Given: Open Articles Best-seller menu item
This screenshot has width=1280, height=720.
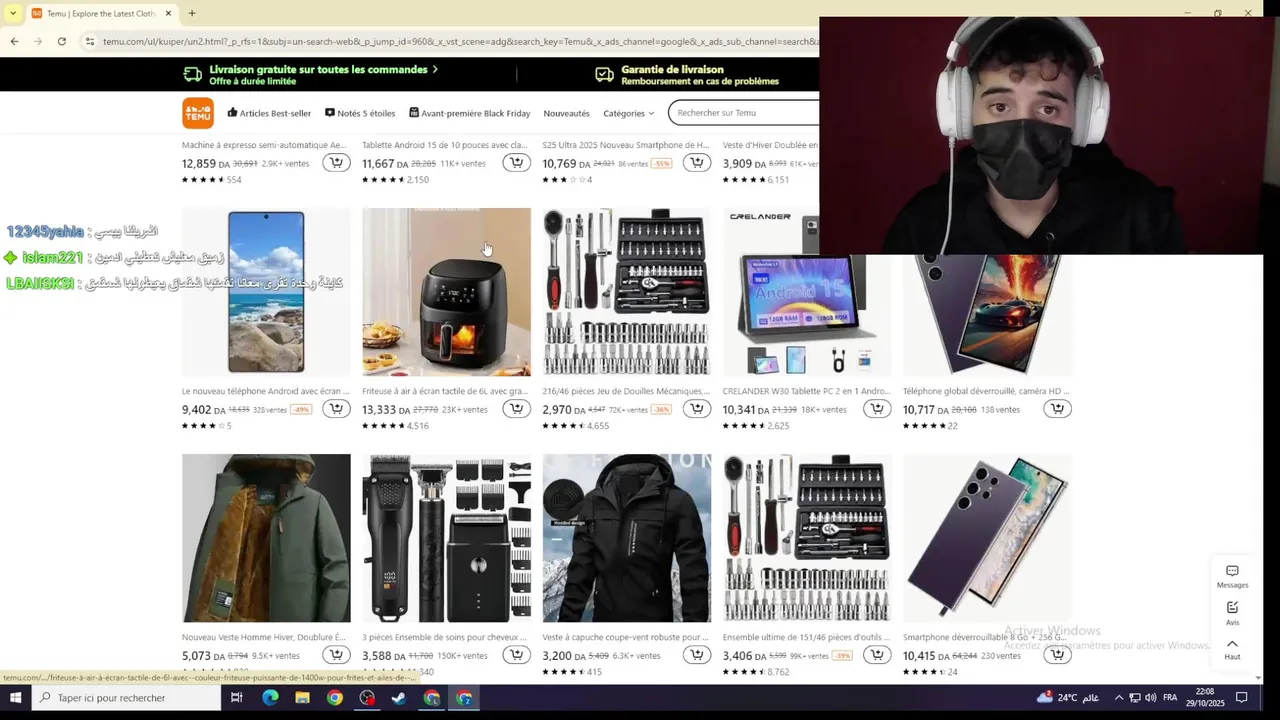Looking at the screenshot, I should [269, 113].
